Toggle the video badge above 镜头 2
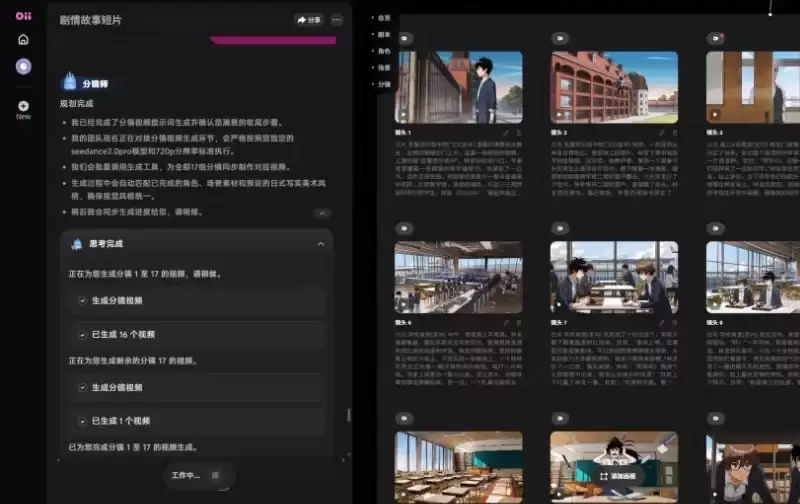The image size is (800, 504). click(x=560, y=38)
